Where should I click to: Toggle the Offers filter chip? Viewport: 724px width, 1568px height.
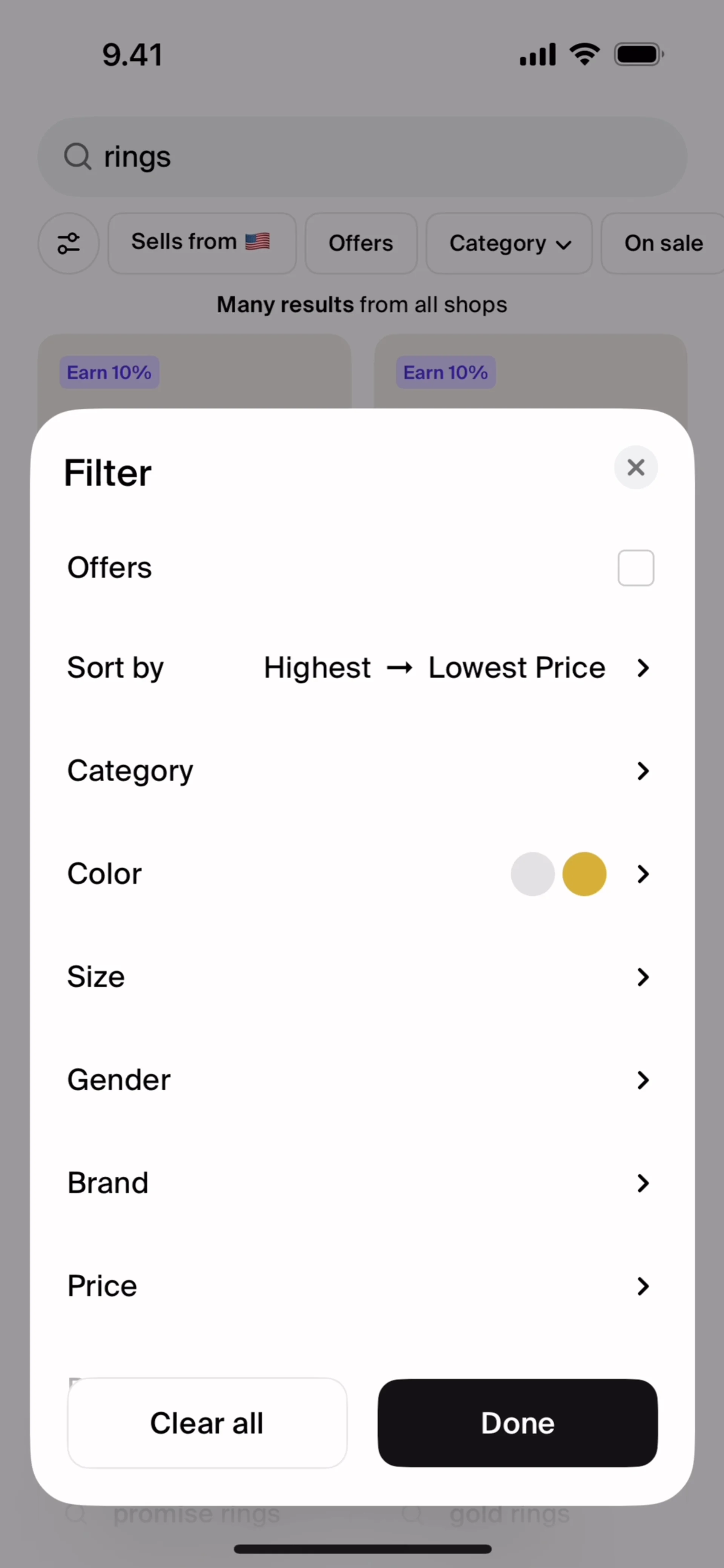(x=360, y=243)
